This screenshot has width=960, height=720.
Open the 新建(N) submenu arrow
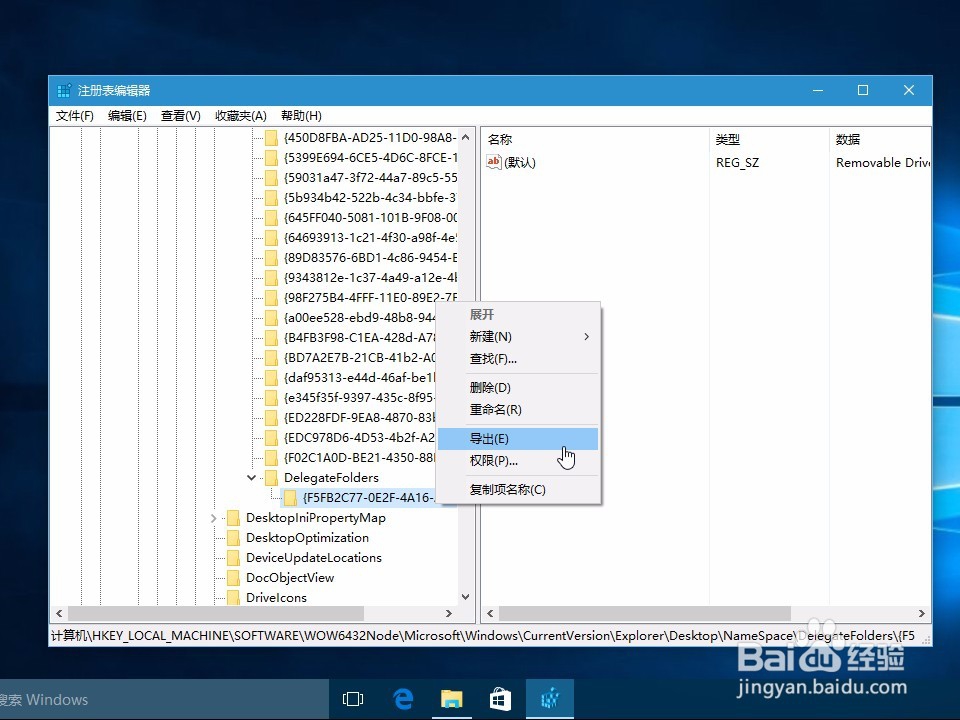click(587, 337)
